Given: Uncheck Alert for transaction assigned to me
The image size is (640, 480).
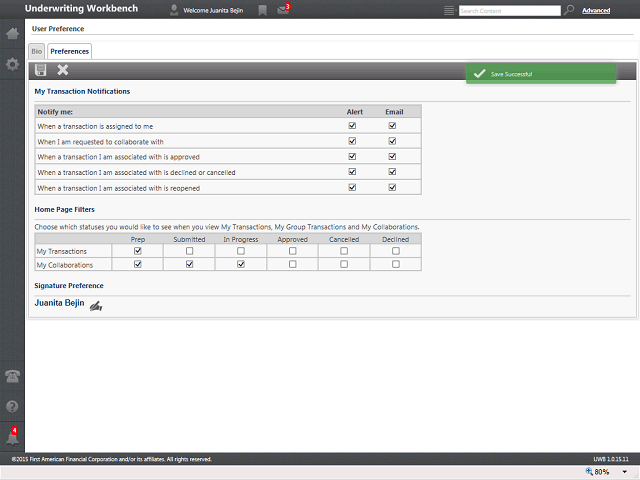Looking at the screenshot, I should [x=352, y=126].
